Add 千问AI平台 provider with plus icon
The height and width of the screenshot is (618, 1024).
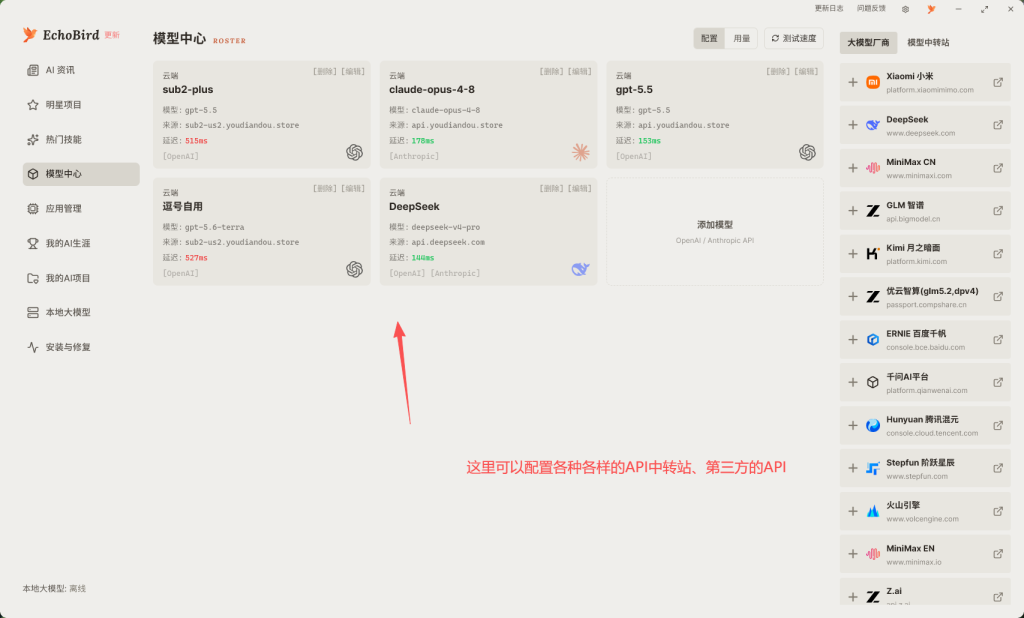(853, 382)
